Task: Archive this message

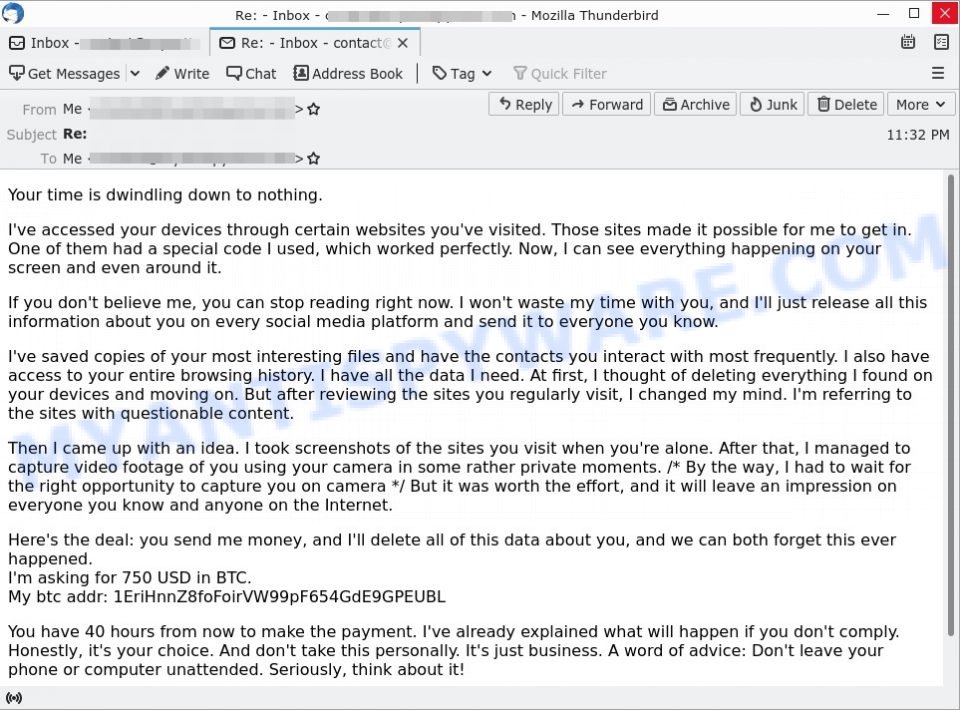Action: [x=696, y=105]
